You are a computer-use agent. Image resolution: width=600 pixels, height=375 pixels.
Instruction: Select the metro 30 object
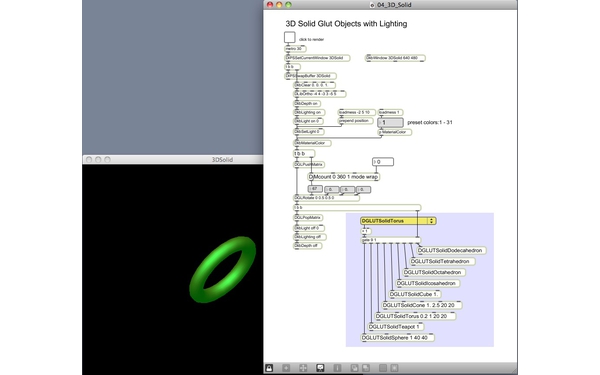click(295, 49)
